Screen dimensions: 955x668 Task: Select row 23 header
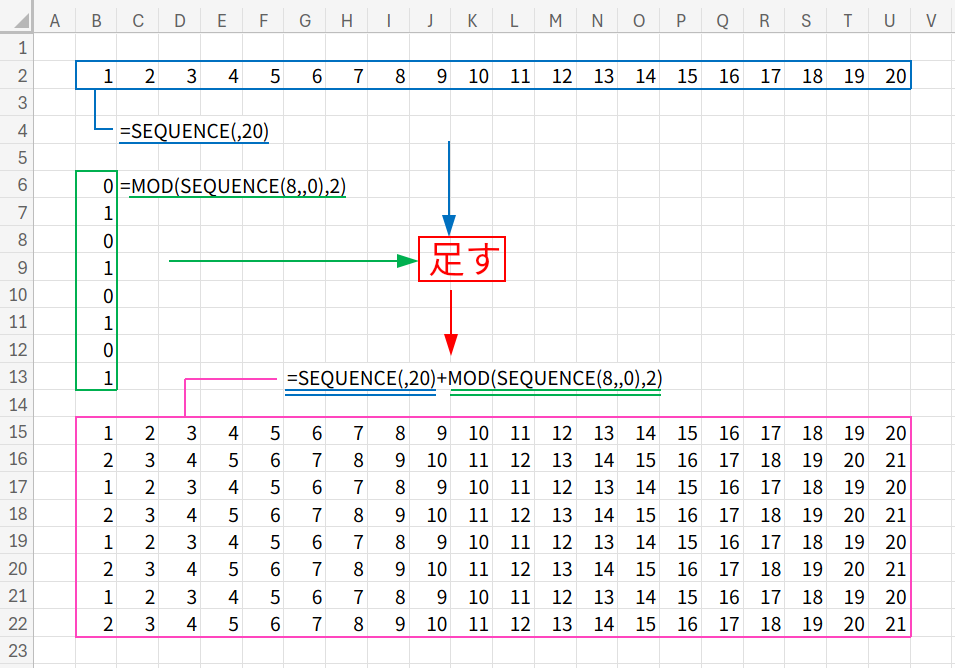[x=17, y=652]
